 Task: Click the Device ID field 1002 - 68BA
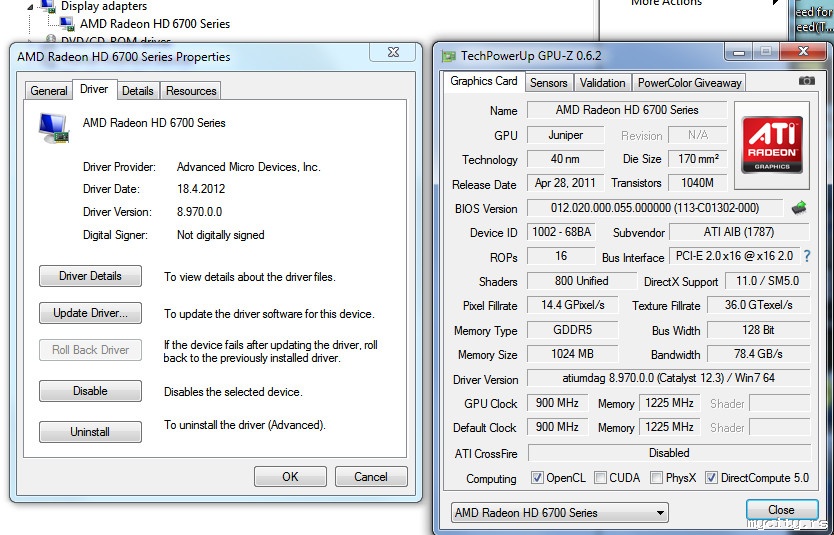click(x=562, y=232)
